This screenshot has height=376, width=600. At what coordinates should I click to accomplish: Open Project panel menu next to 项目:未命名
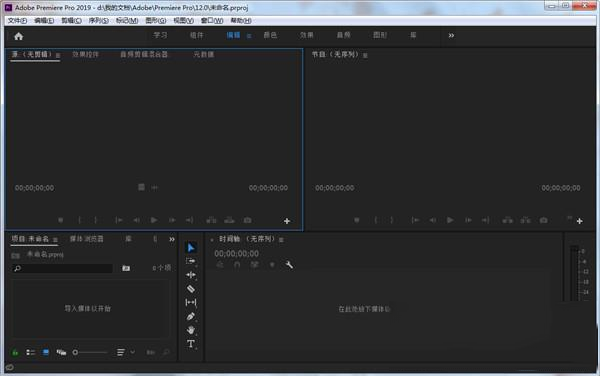[55, 240]
